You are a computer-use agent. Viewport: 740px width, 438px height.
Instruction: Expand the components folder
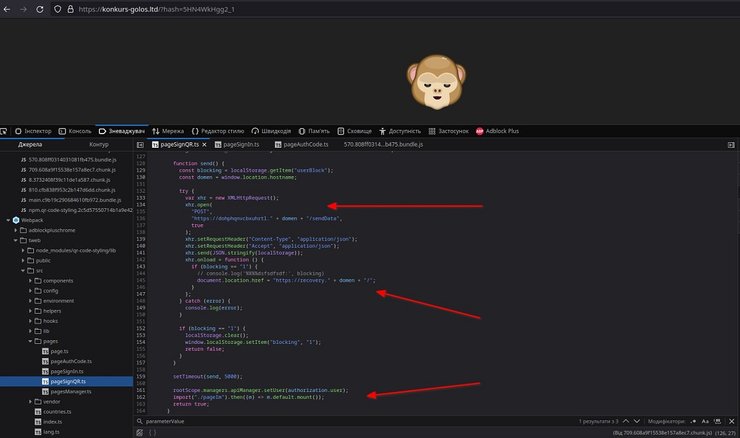point(31,281)
